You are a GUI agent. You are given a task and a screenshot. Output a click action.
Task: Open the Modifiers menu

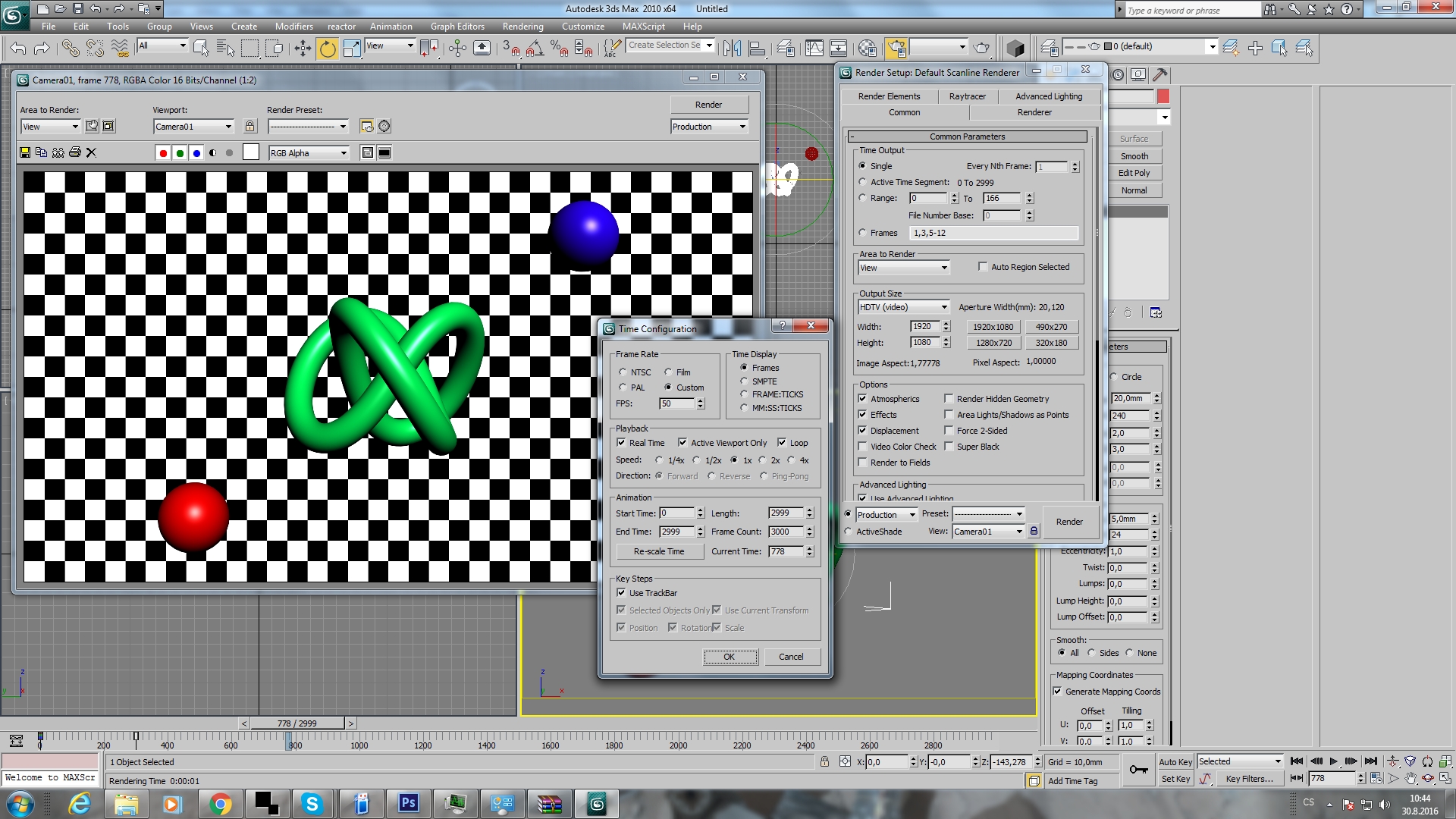pos(294,27)
